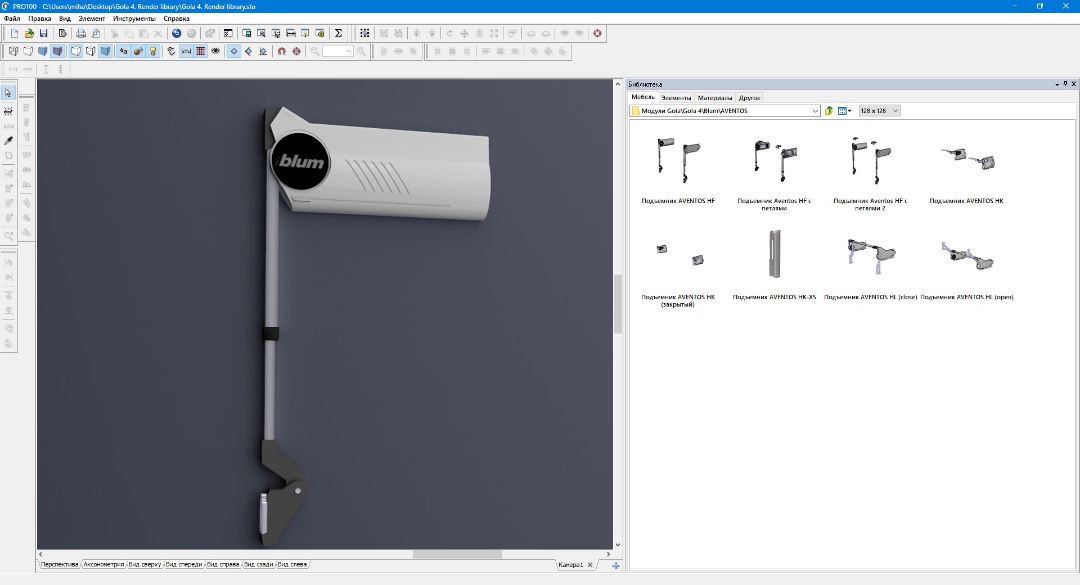This screenshot has height=585, width=1080.
Task: Switch to Вид справа view tab
Action: (223, 564)
